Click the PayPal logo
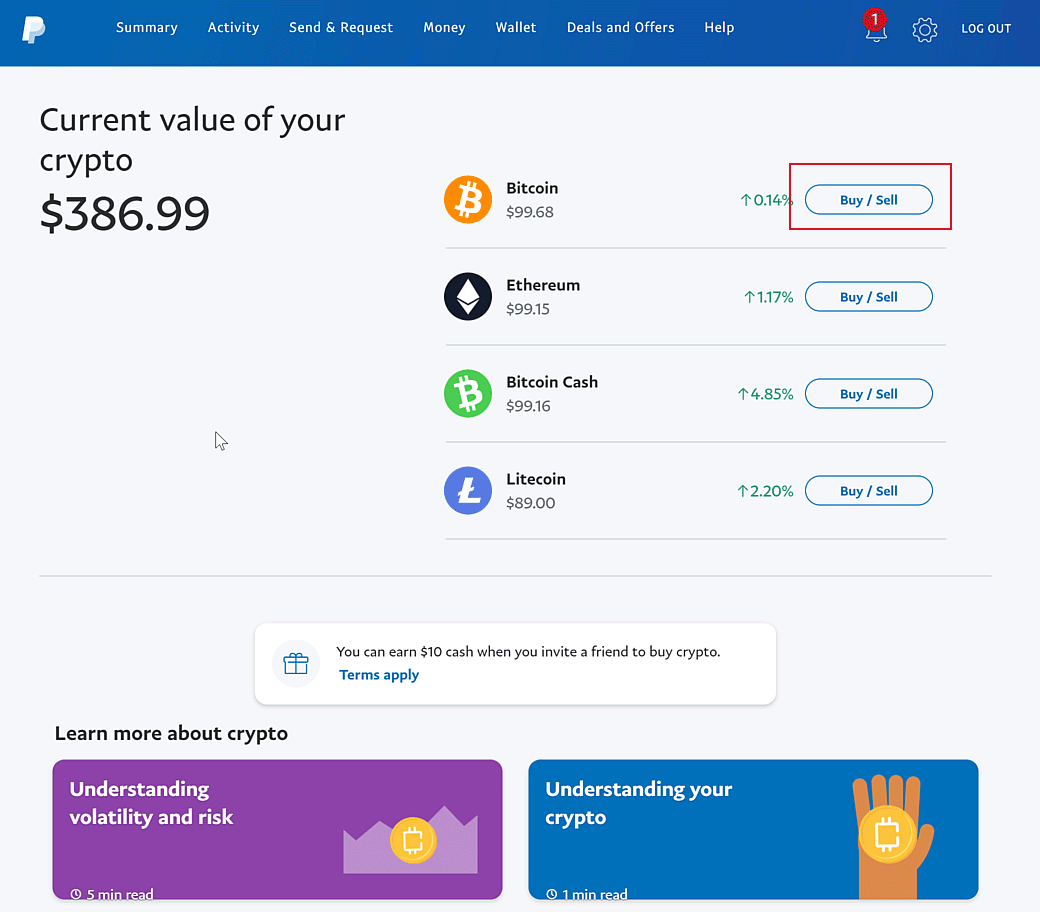The image size is (1040, 912). [x=34, y=29]
